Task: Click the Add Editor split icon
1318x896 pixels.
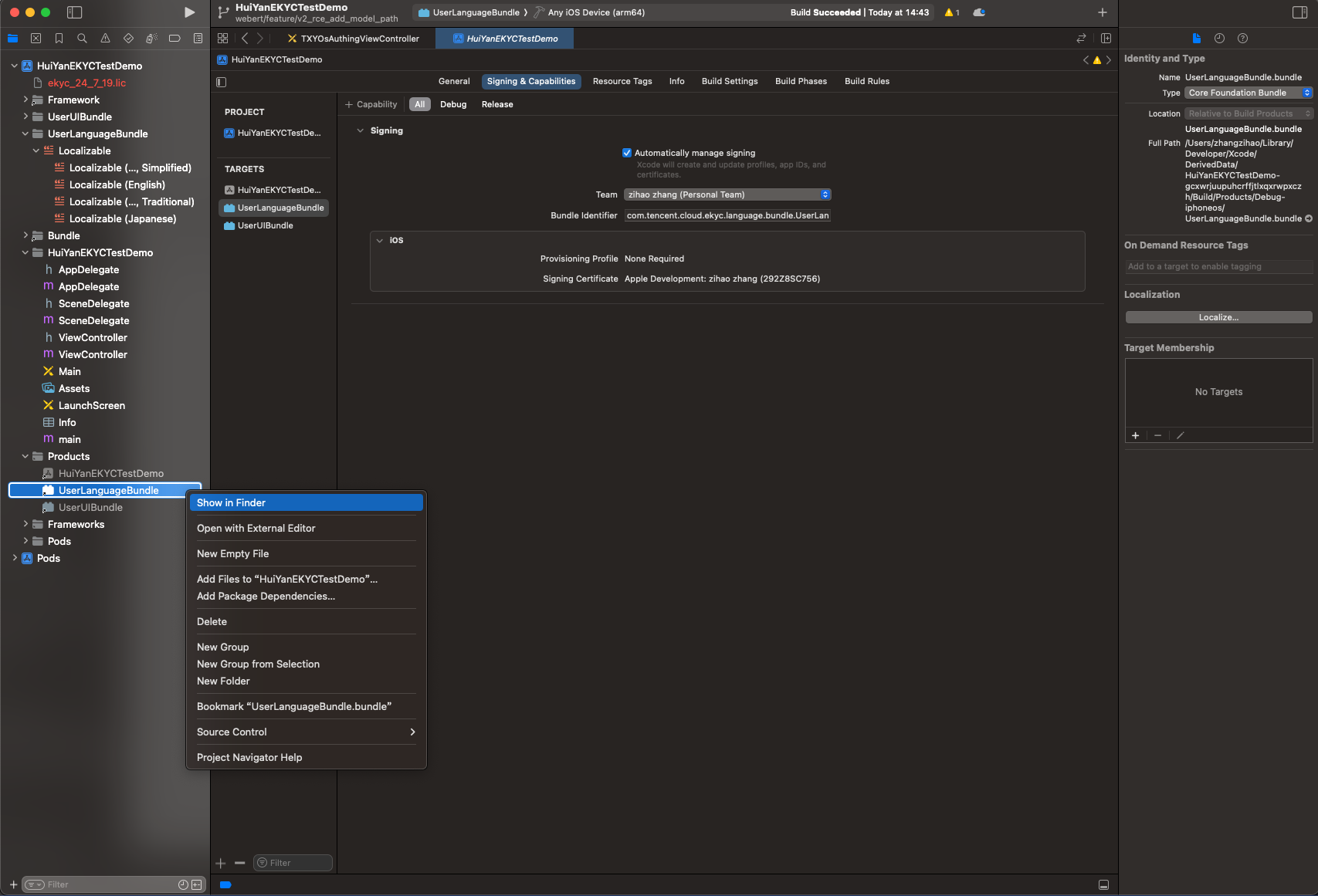Action: 1106,39
